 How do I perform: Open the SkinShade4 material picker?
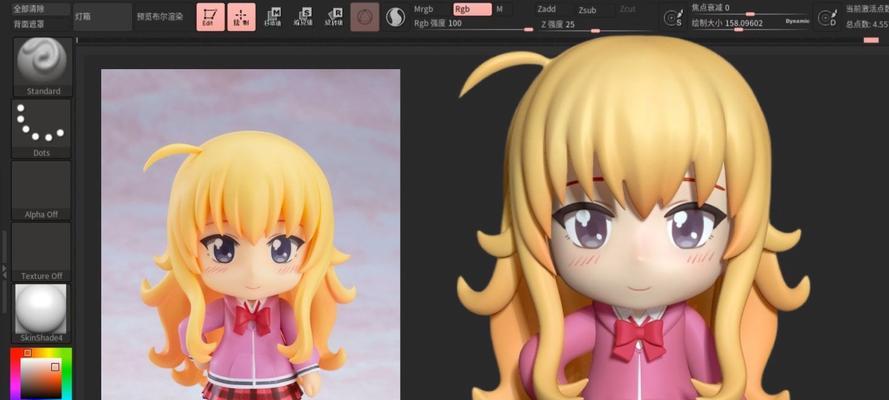(x=42, y=314)
